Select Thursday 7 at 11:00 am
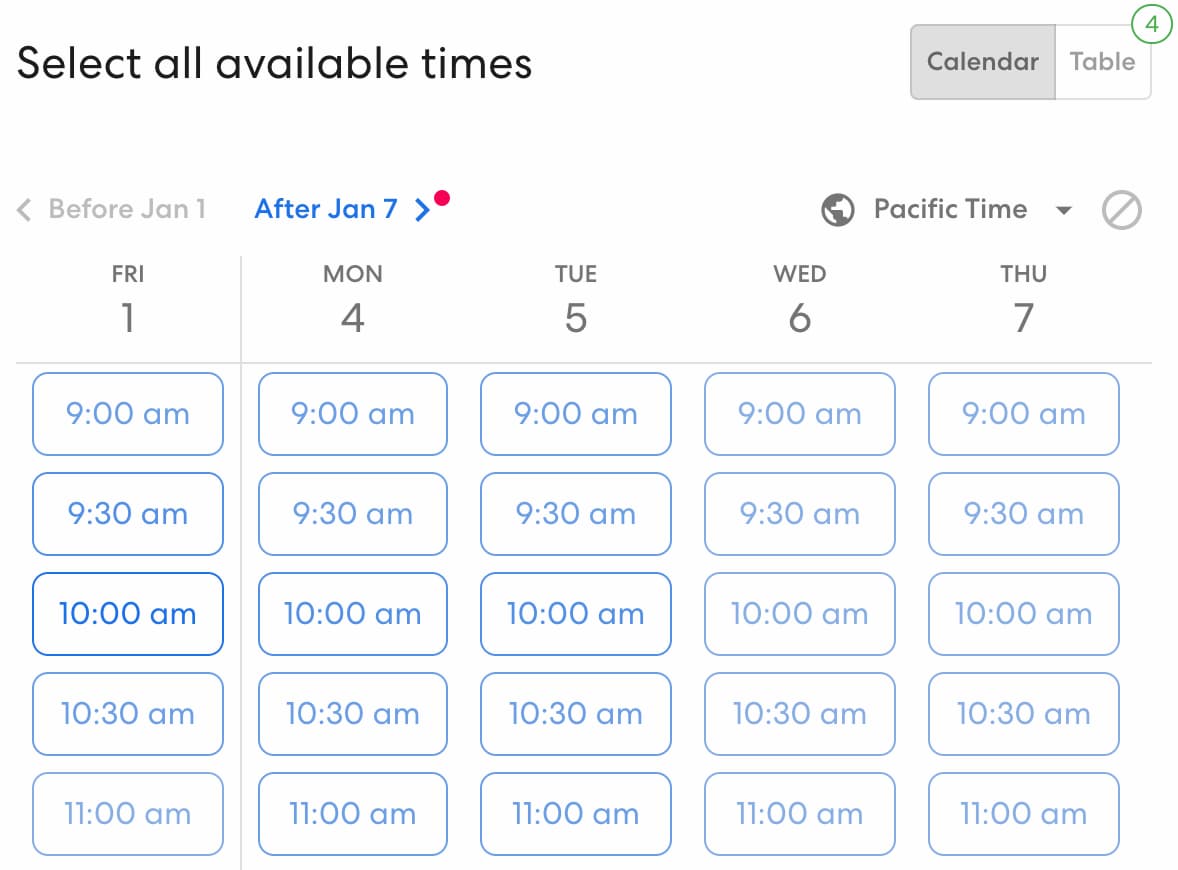The width and height of the screenshot is (1178, 870). tap(1023, 814)
